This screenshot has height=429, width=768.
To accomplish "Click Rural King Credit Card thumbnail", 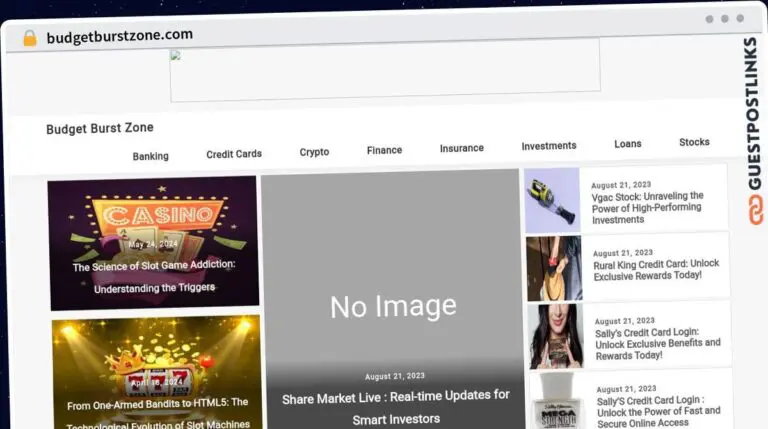I will point(554,268).
